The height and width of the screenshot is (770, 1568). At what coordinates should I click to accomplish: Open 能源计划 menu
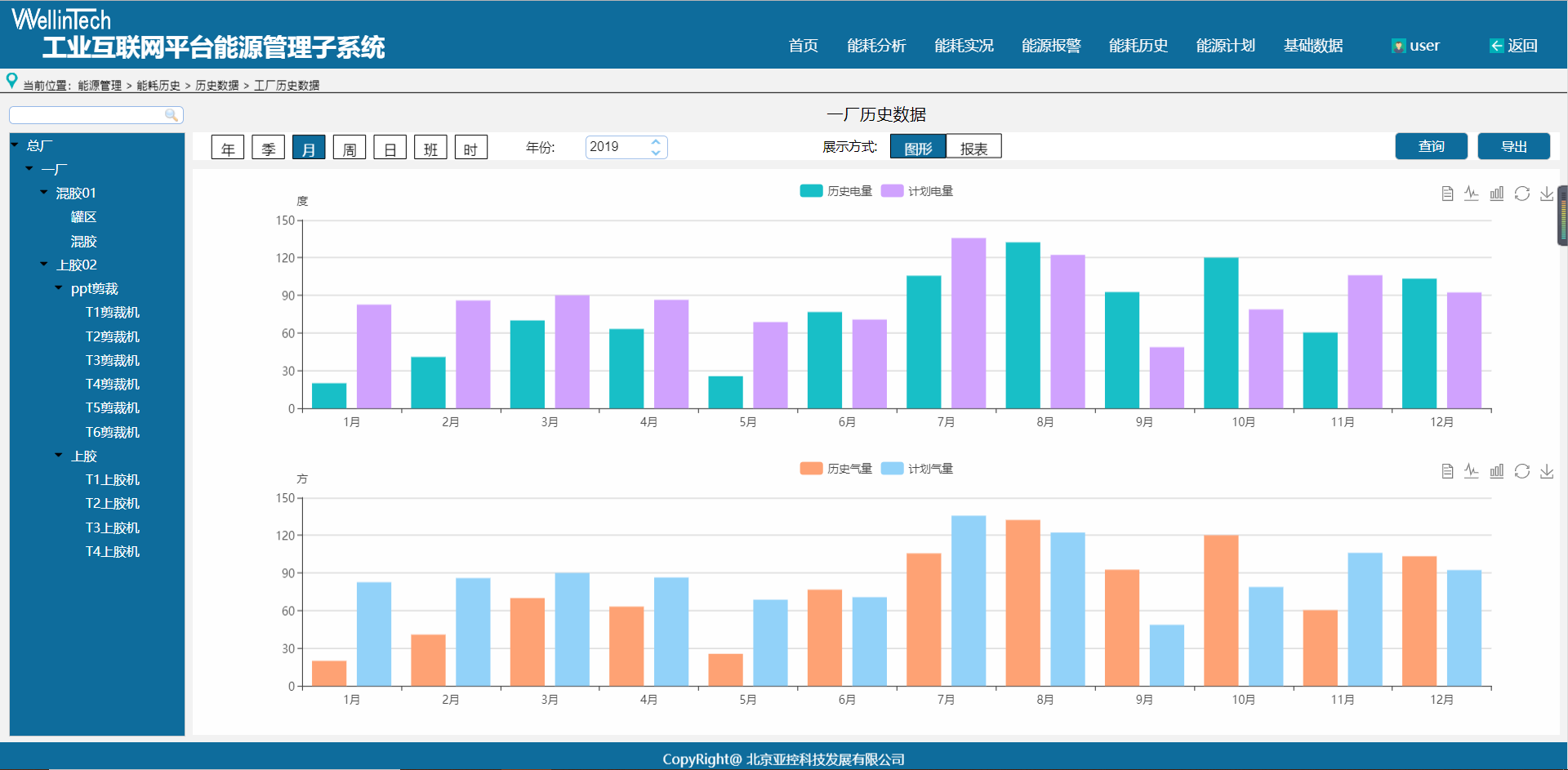point(1226,46)
